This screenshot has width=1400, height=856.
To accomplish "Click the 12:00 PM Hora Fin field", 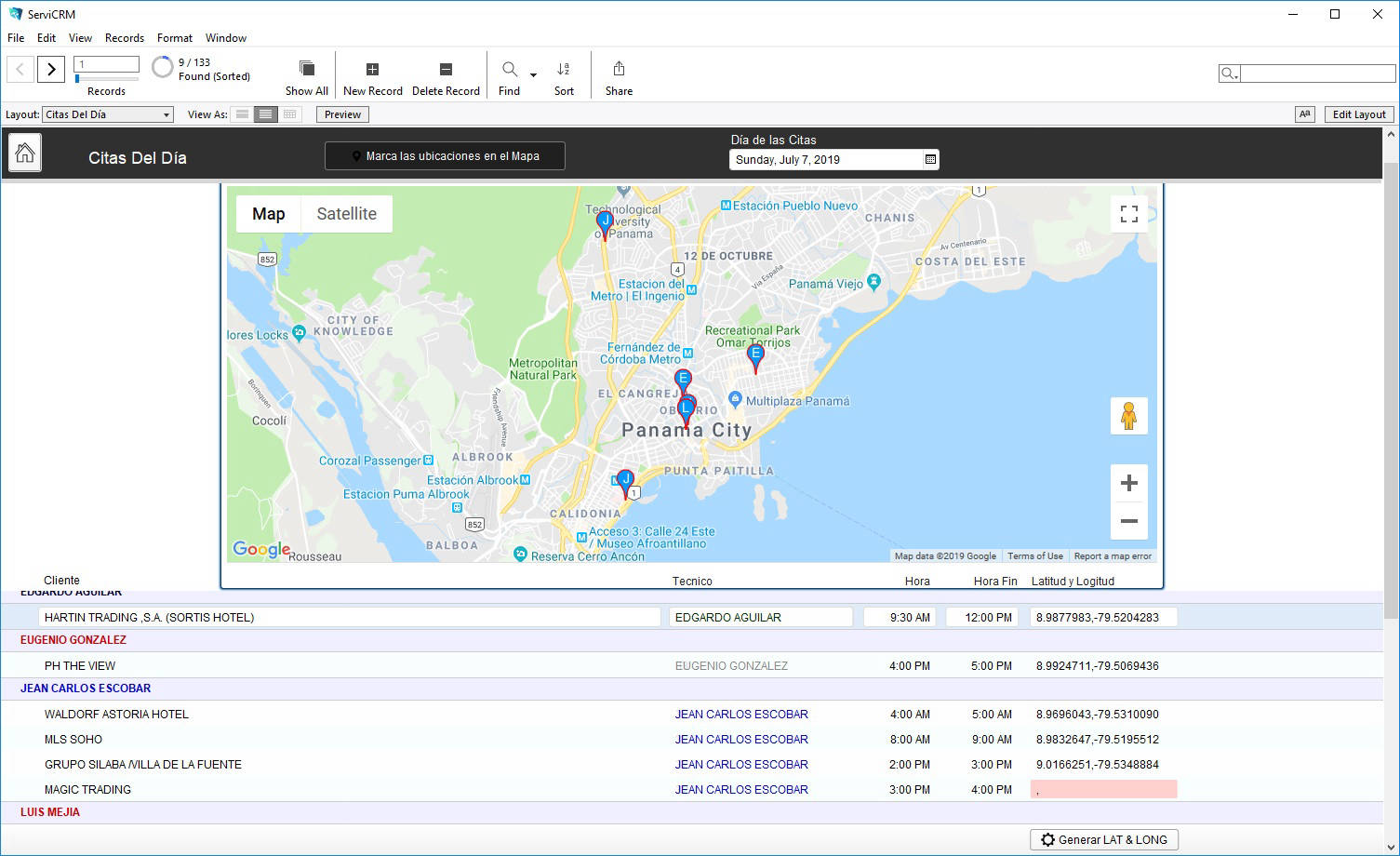I will [x=983, y=617].
